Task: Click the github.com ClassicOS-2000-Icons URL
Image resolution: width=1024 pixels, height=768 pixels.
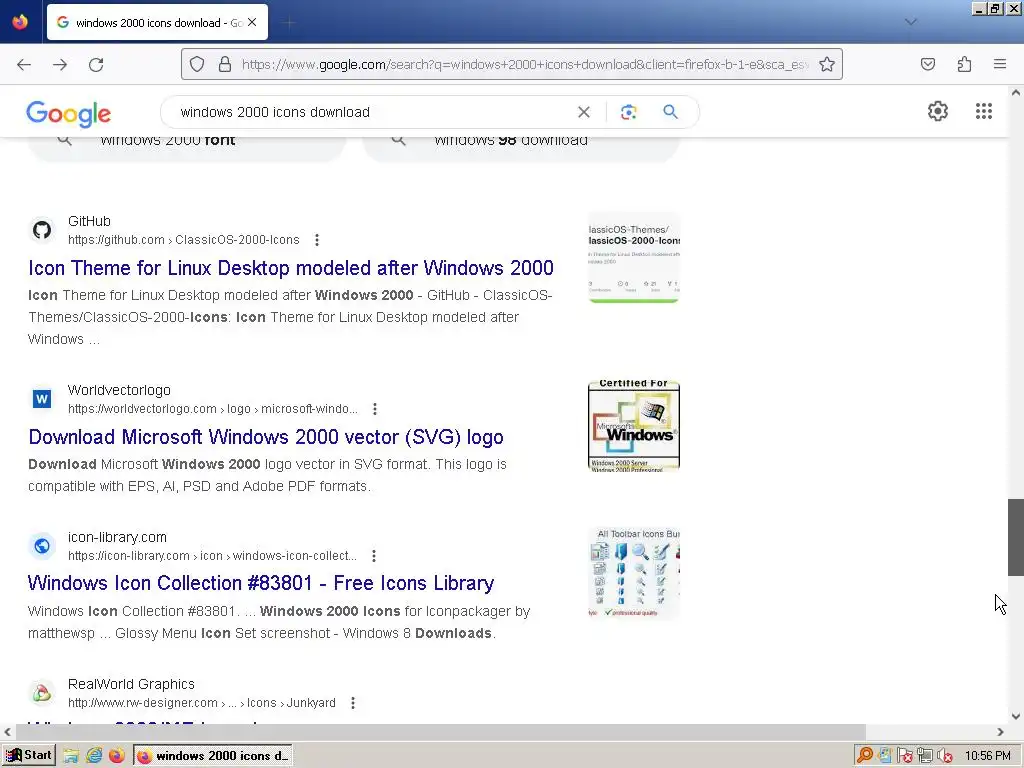Action: pyautogui.click(x=184, y=240)
